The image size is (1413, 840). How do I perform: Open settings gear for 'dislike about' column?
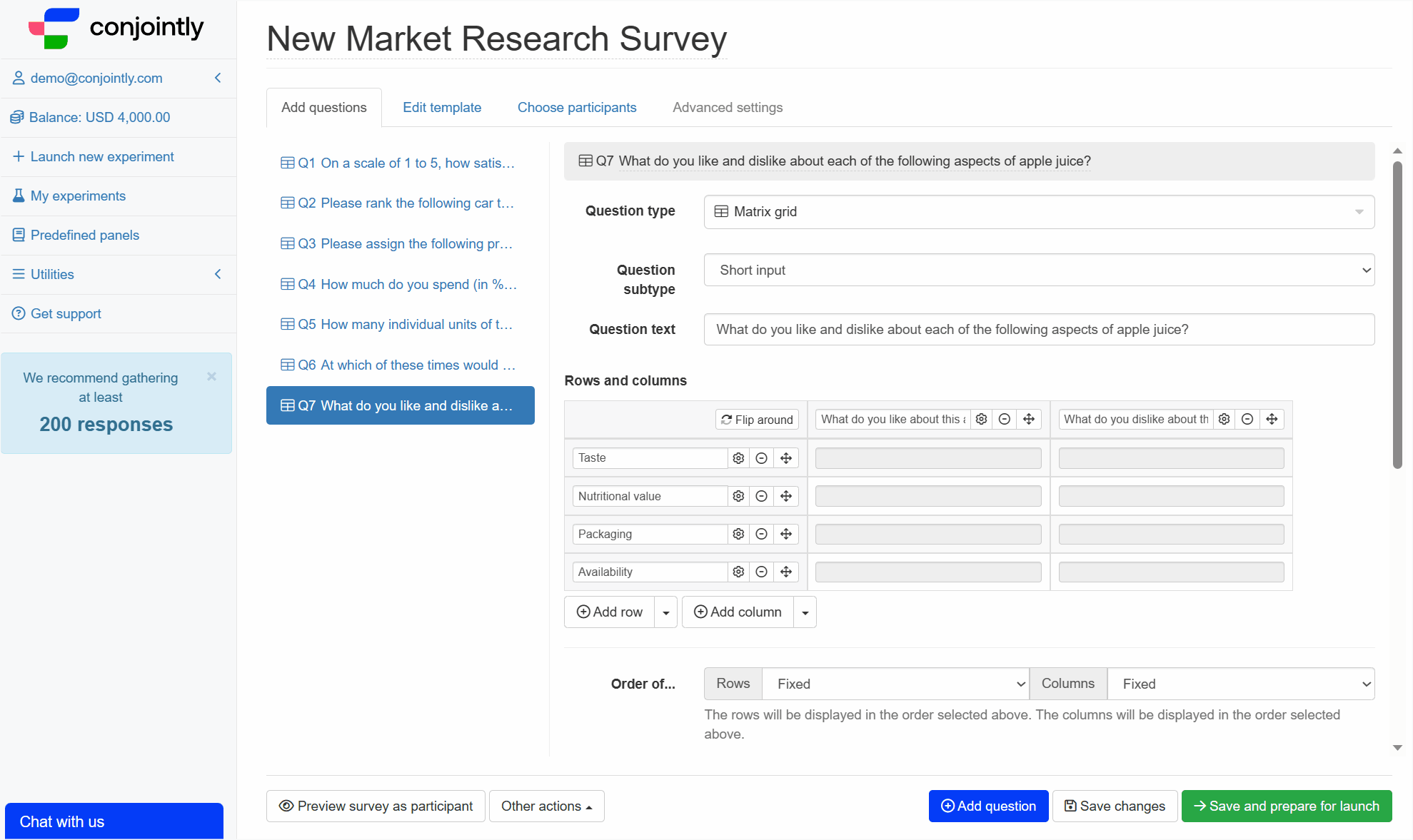[x=1225, y=419]
